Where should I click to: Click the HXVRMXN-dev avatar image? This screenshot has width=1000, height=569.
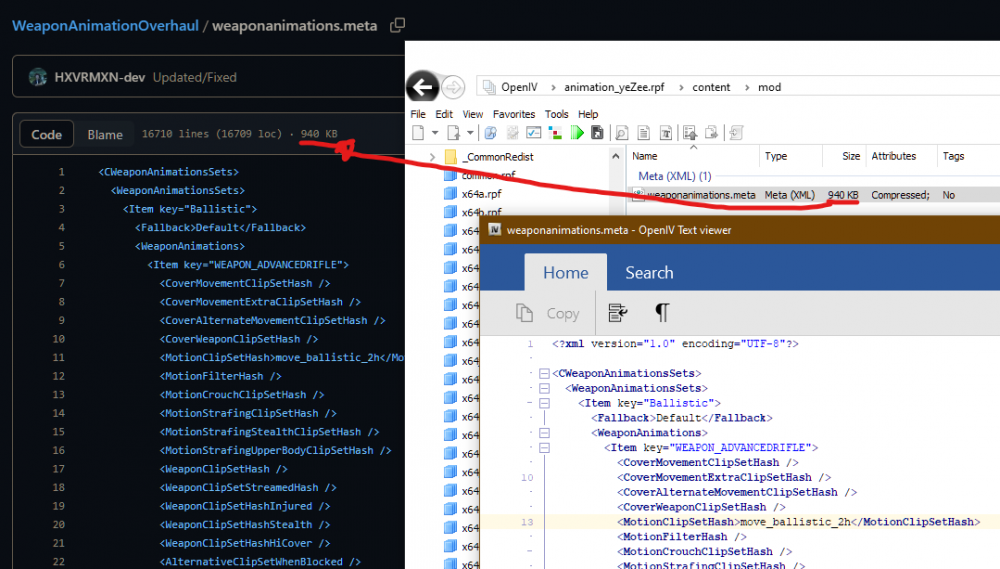point(38,77)
